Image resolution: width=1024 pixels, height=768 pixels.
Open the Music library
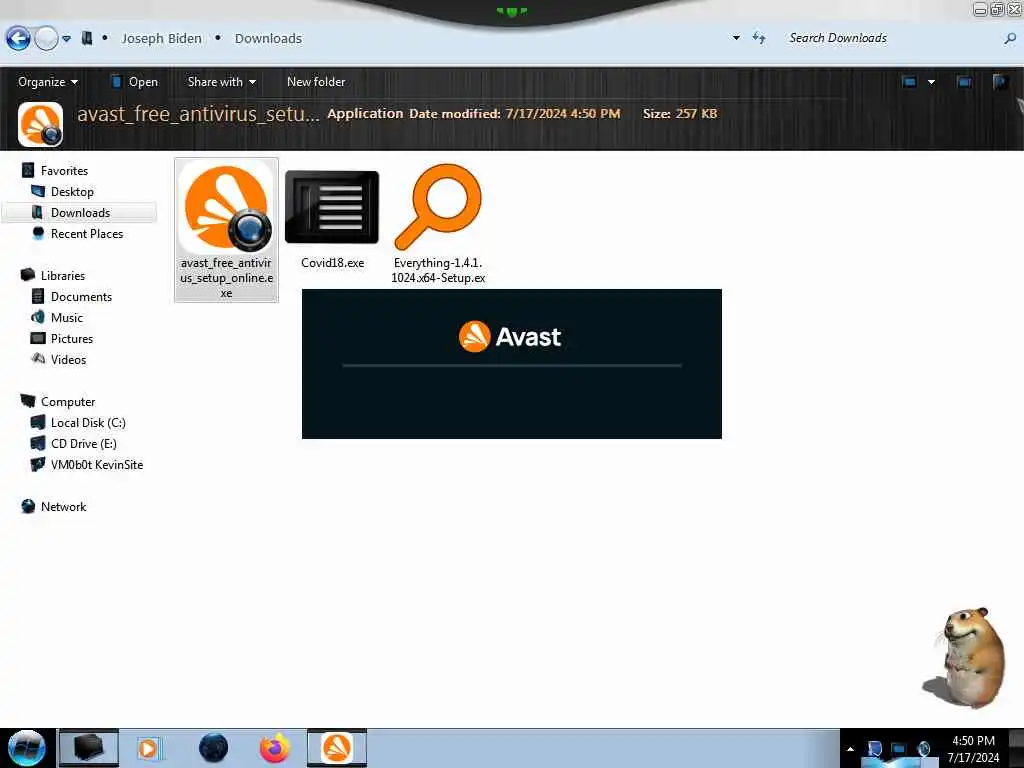point(67,317)
